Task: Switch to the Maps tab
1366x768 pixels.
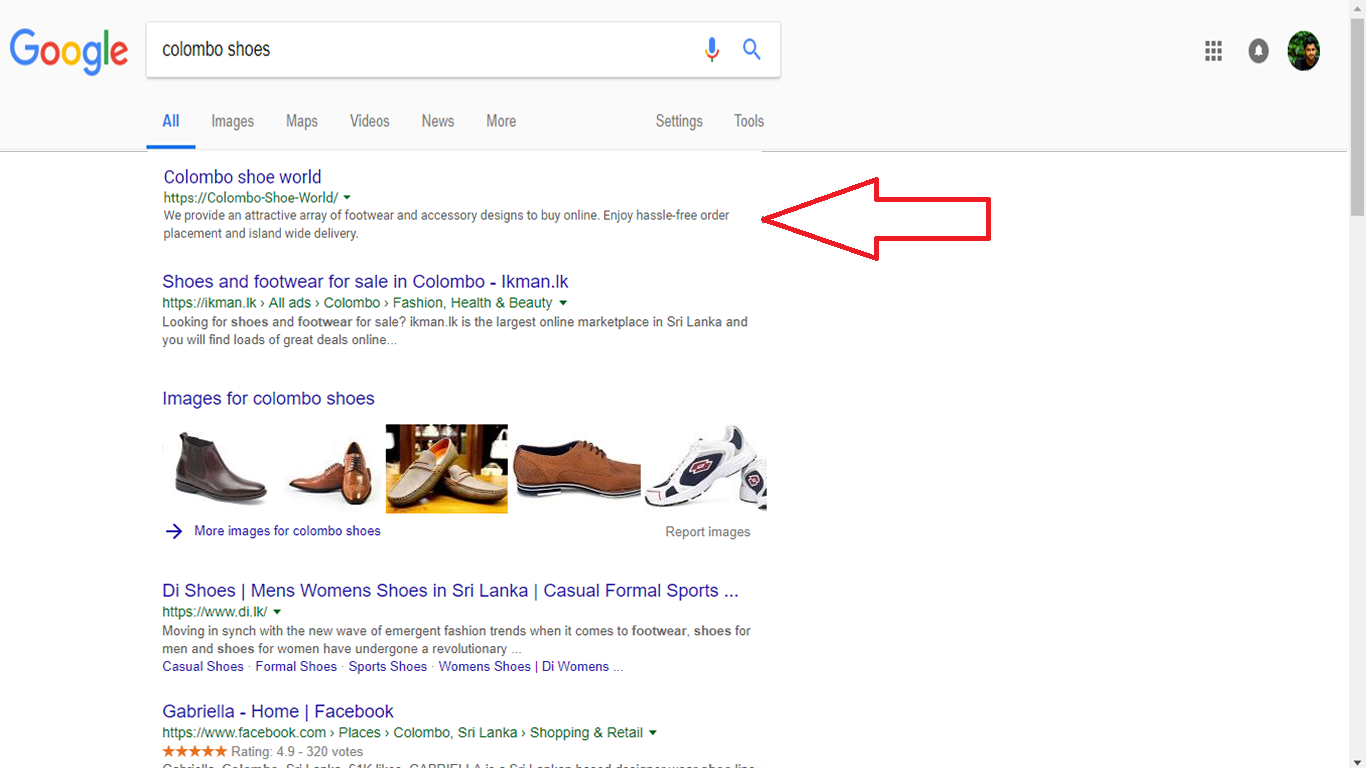Action: click(x=302, y=121)
